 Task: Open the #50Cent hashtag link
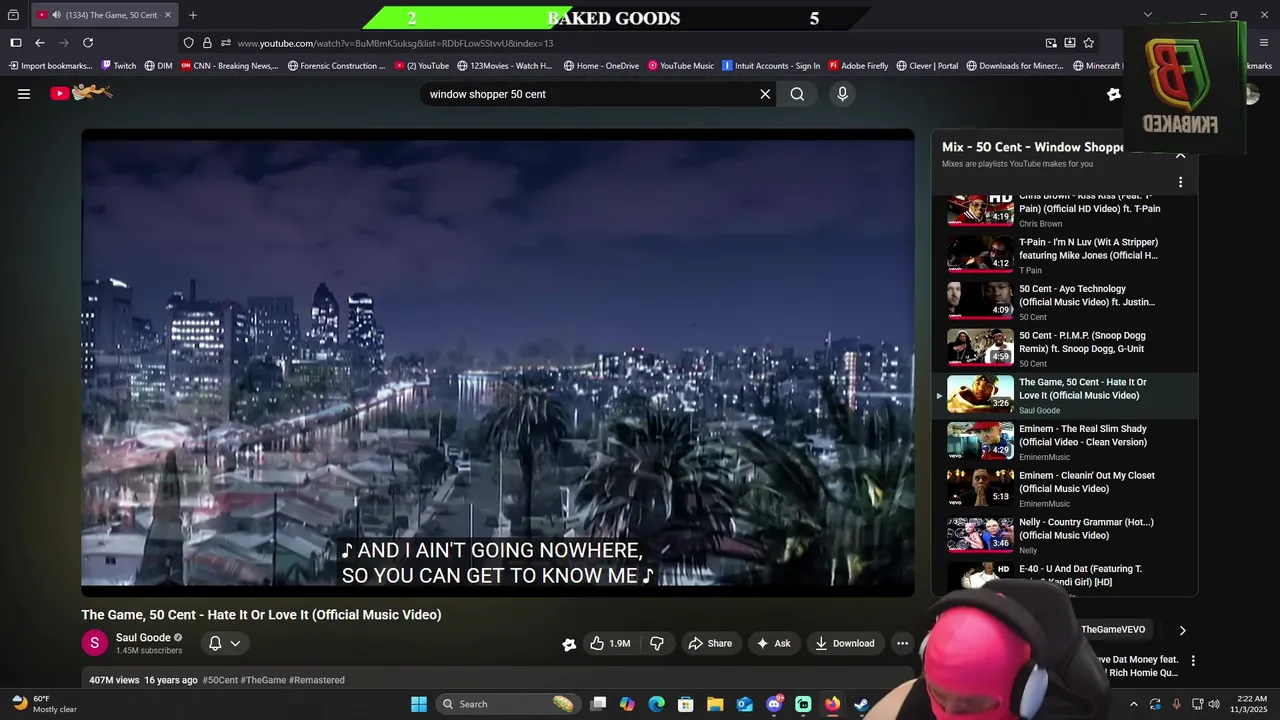pos(220,680)
